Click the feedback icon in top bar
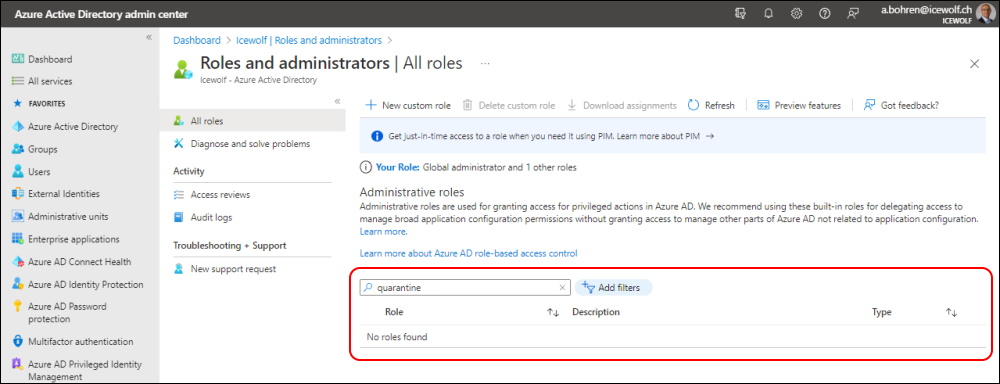 click(853, 13)
